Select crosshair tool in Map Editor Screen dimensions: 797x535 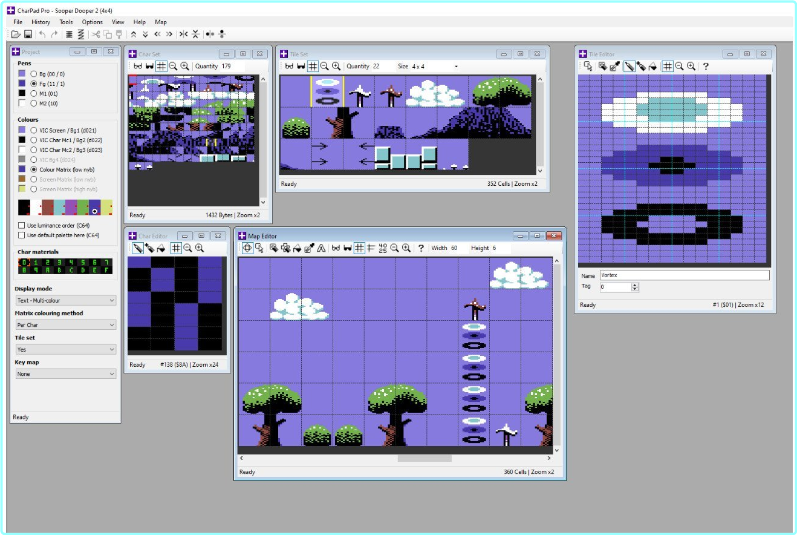point(247,248)
